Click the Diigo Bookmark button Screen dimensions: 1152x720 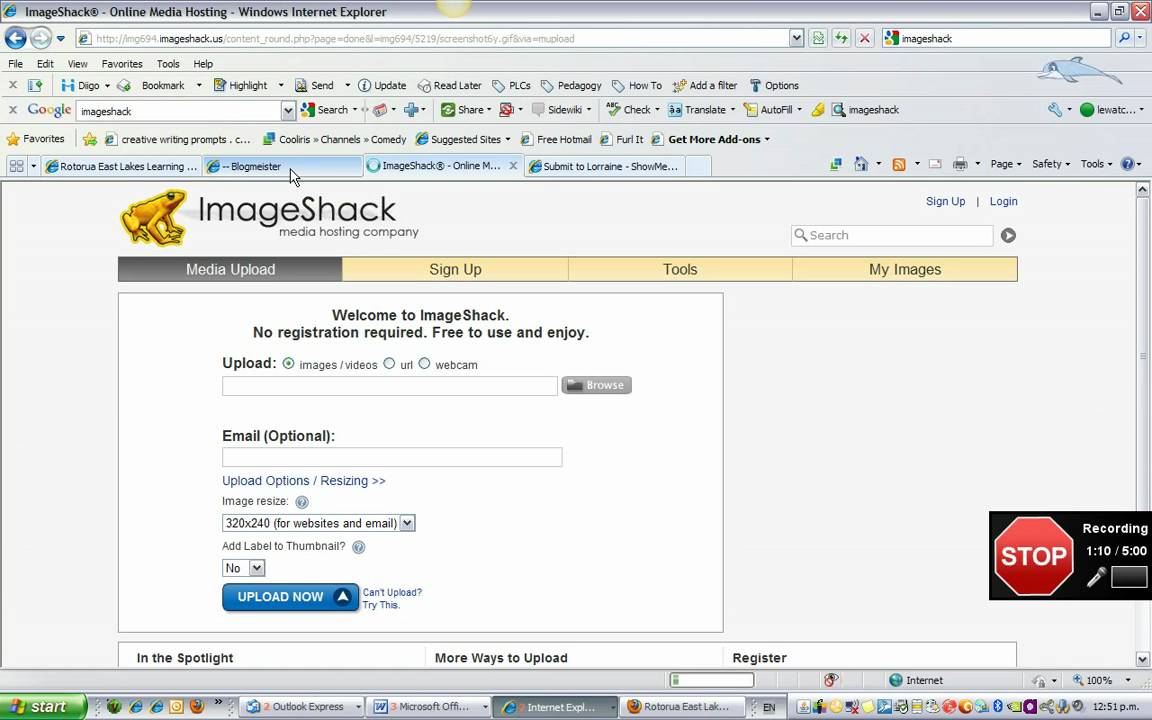coord(162,85)
